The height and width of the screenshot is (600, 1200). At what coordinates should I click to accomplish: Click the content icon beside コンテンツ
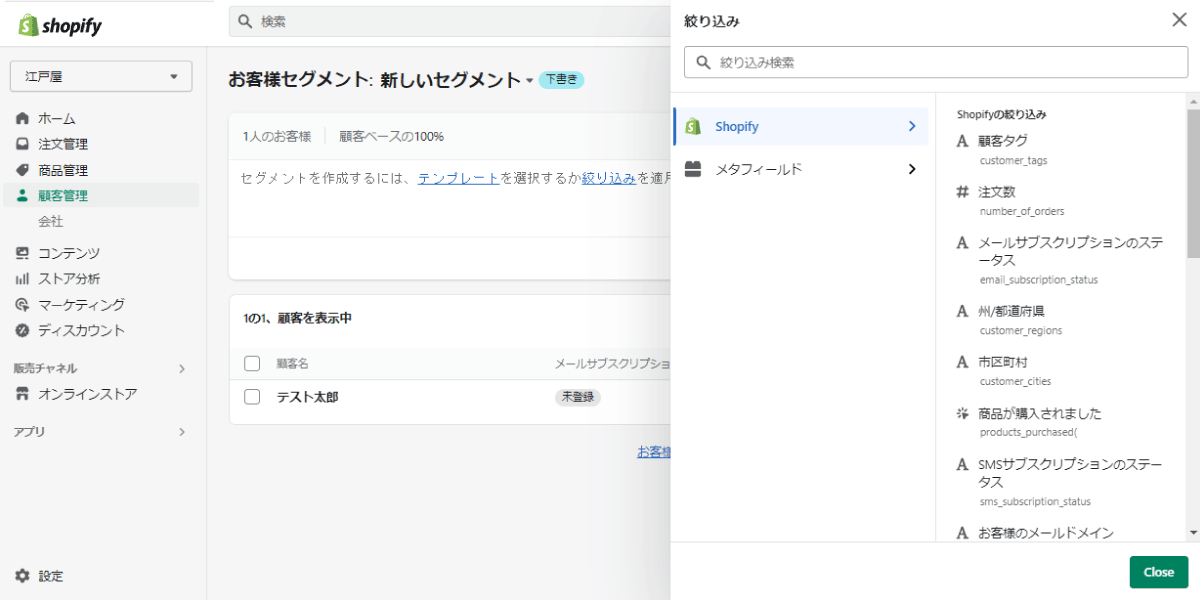(x=22, y=253)
